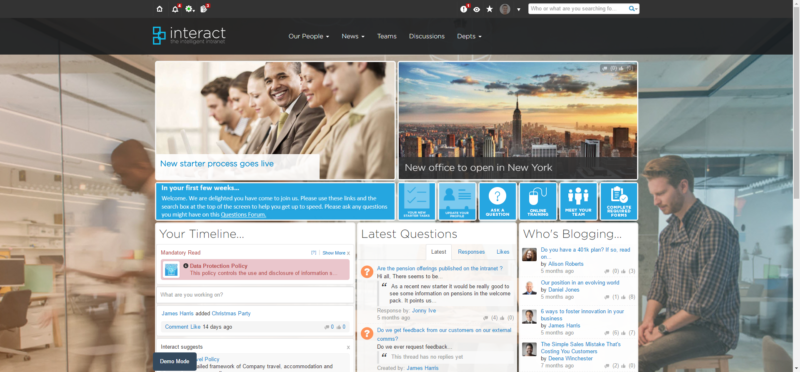800x372 pixels.
Task: Open Alison Roberts author link
Action: click(565, 264)
